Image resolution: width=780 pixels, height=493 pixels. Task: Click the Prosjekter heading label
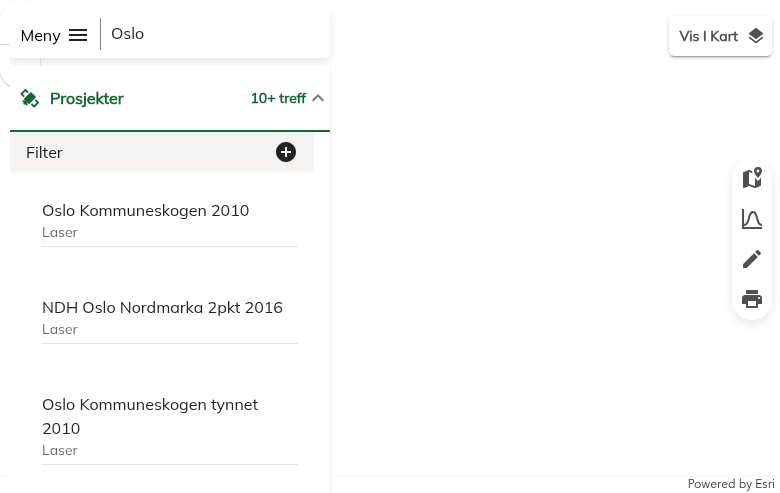(87, 98)
